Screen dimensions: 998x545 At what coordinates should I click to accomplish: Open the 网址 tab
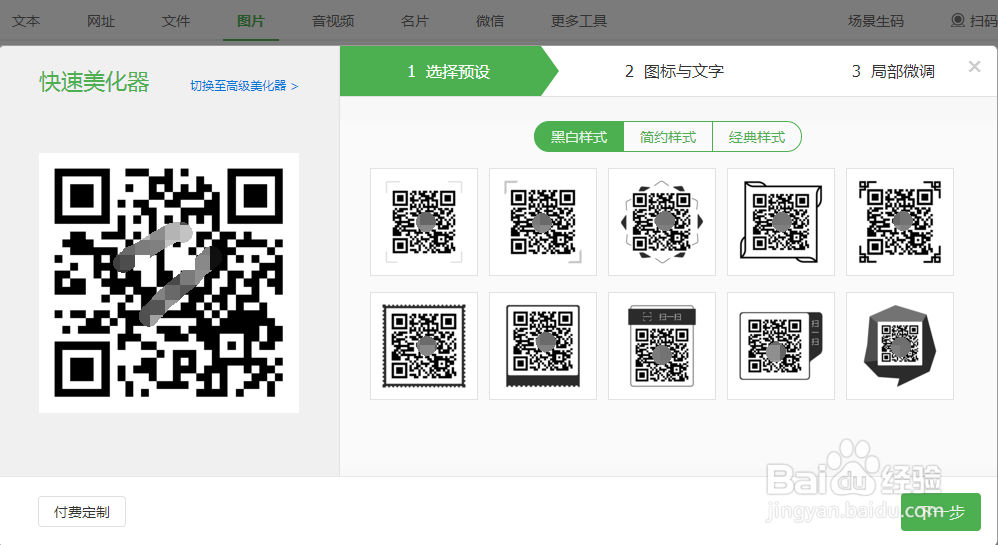(x=101, y=21)
